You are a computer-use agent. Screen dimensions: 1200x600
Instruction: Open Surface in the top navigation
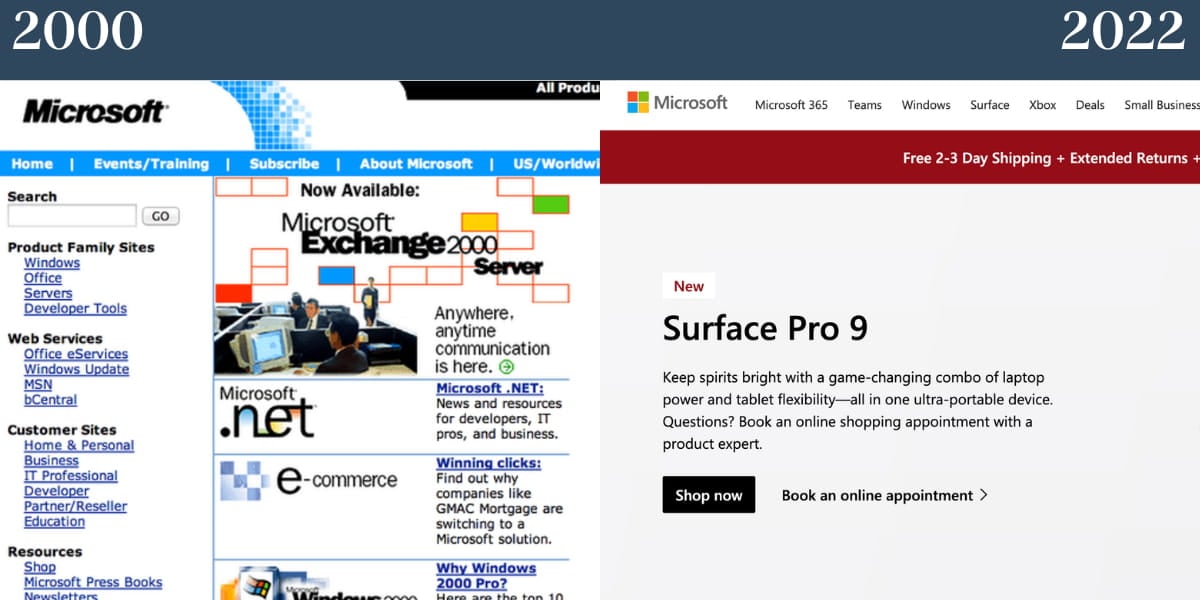(990, 105)
